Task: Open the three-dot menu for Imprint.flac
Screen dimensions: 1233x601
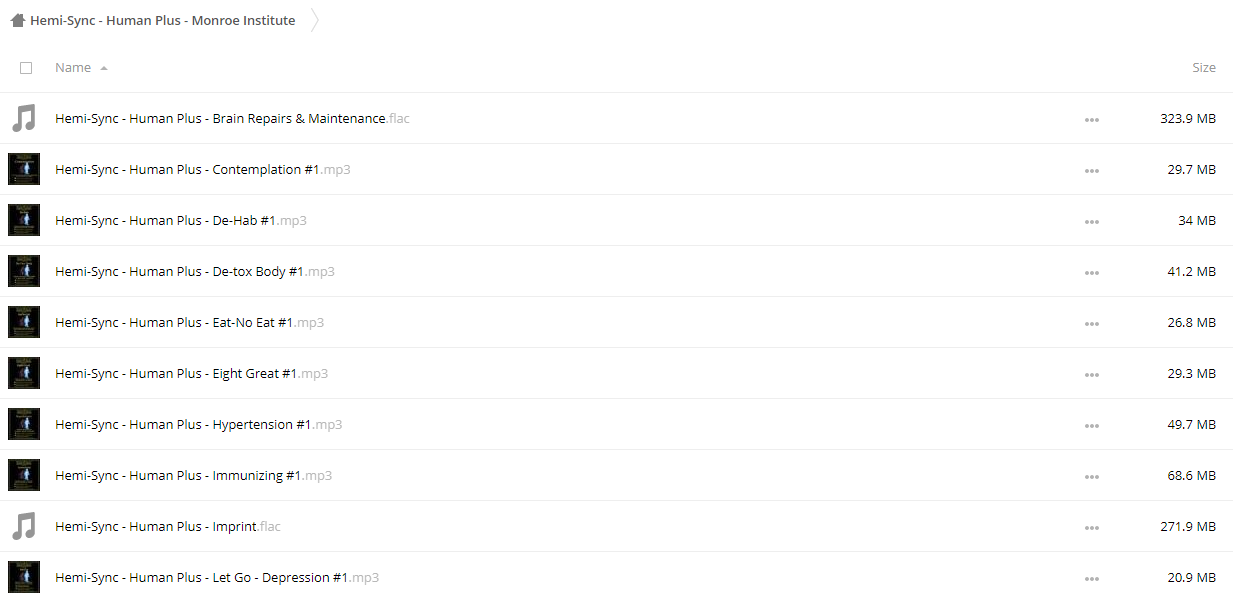Action: tap(1091, 528)
